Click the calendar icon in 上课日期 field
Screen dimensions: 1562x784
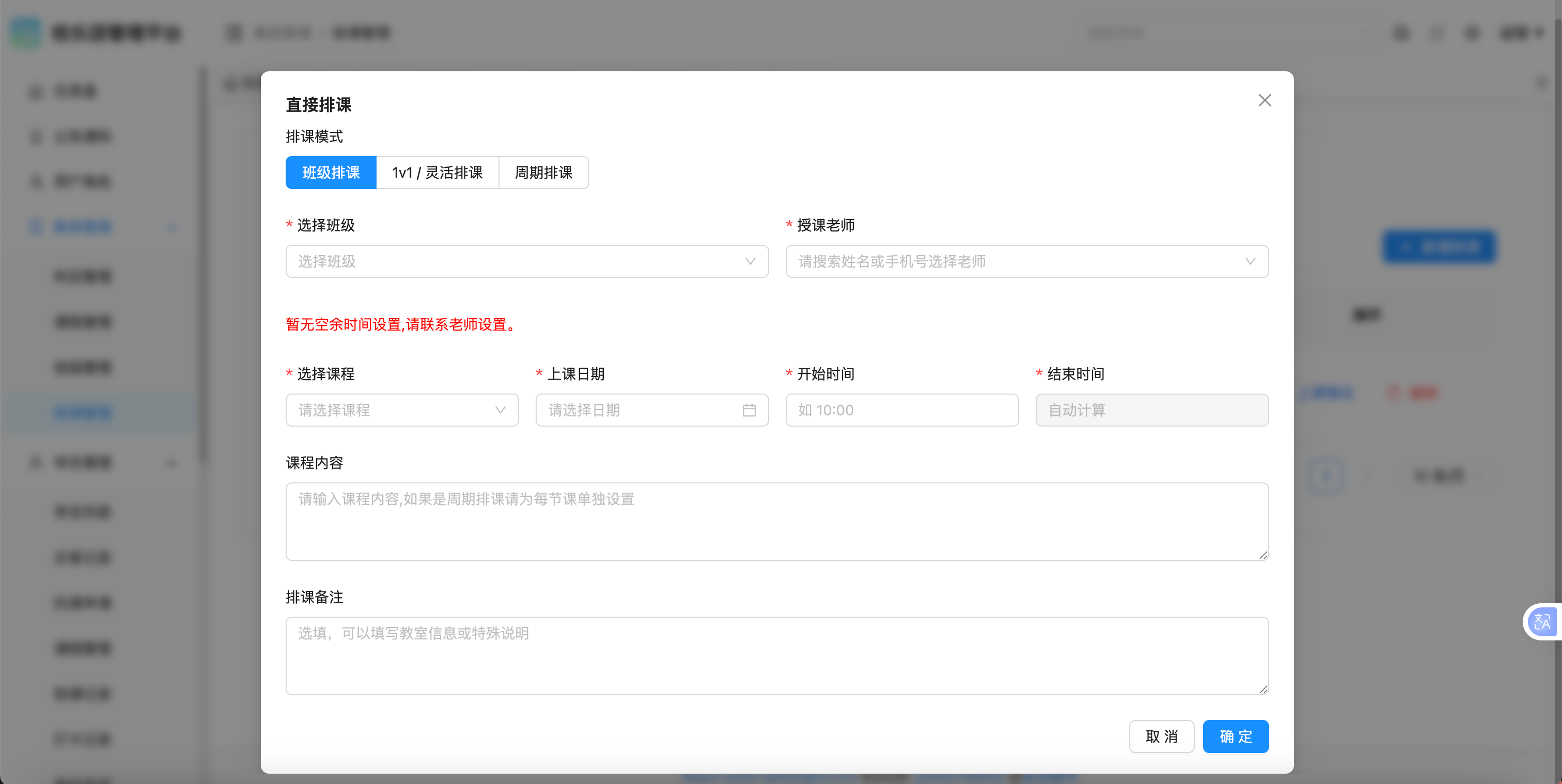(749, 411)
